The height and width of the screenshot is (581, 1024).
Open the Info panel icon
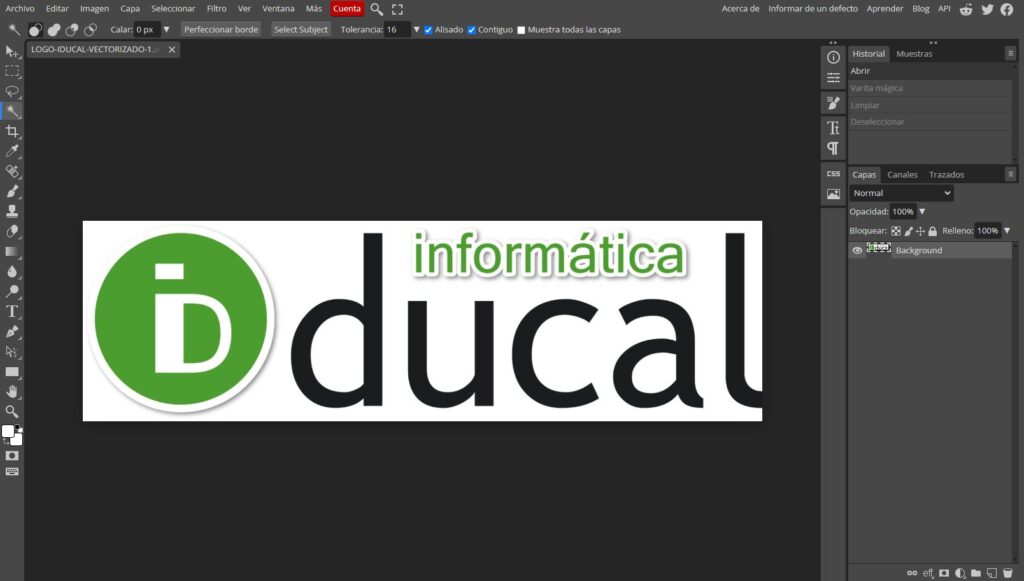point(833,57)
